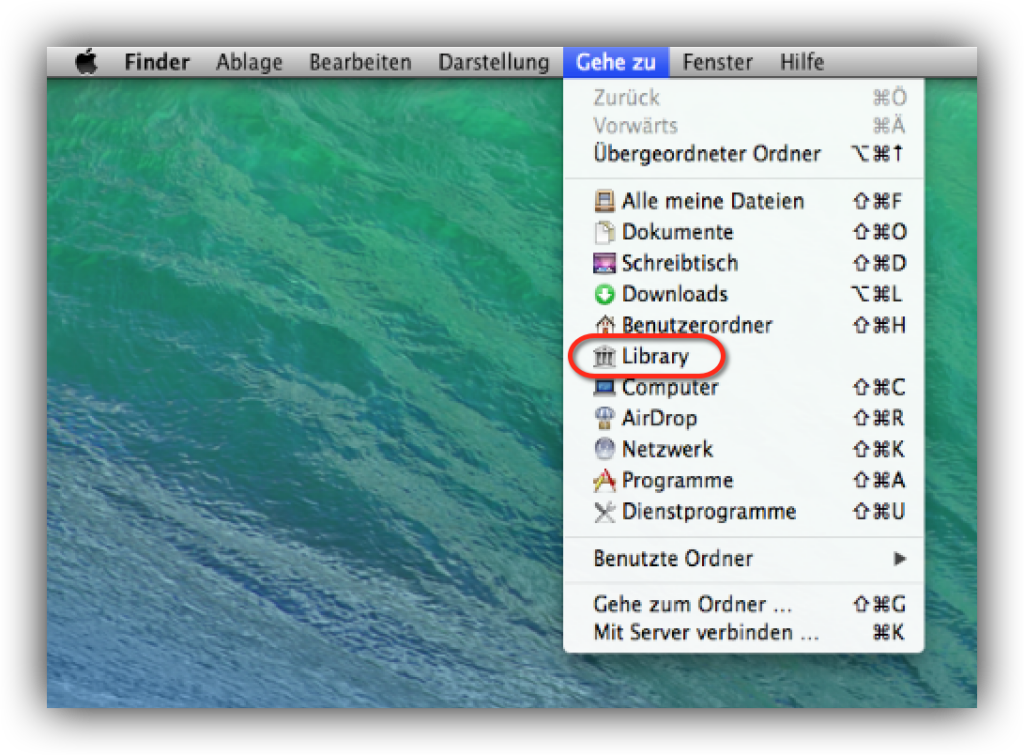Open the Darstellung menu

coord(494,62)
